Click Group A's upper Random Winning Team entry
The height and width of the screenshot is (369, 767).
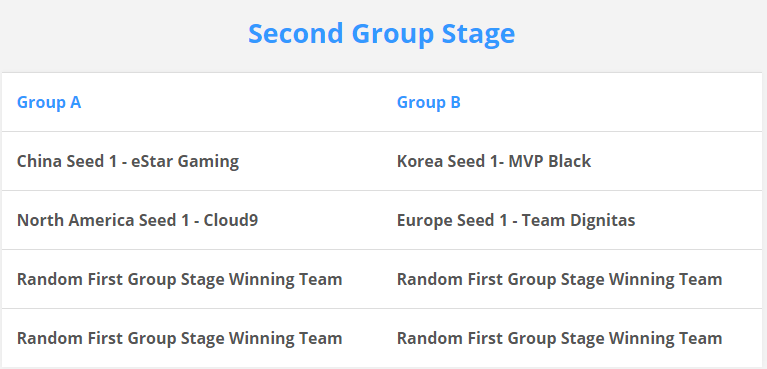[x=180, y=279]
